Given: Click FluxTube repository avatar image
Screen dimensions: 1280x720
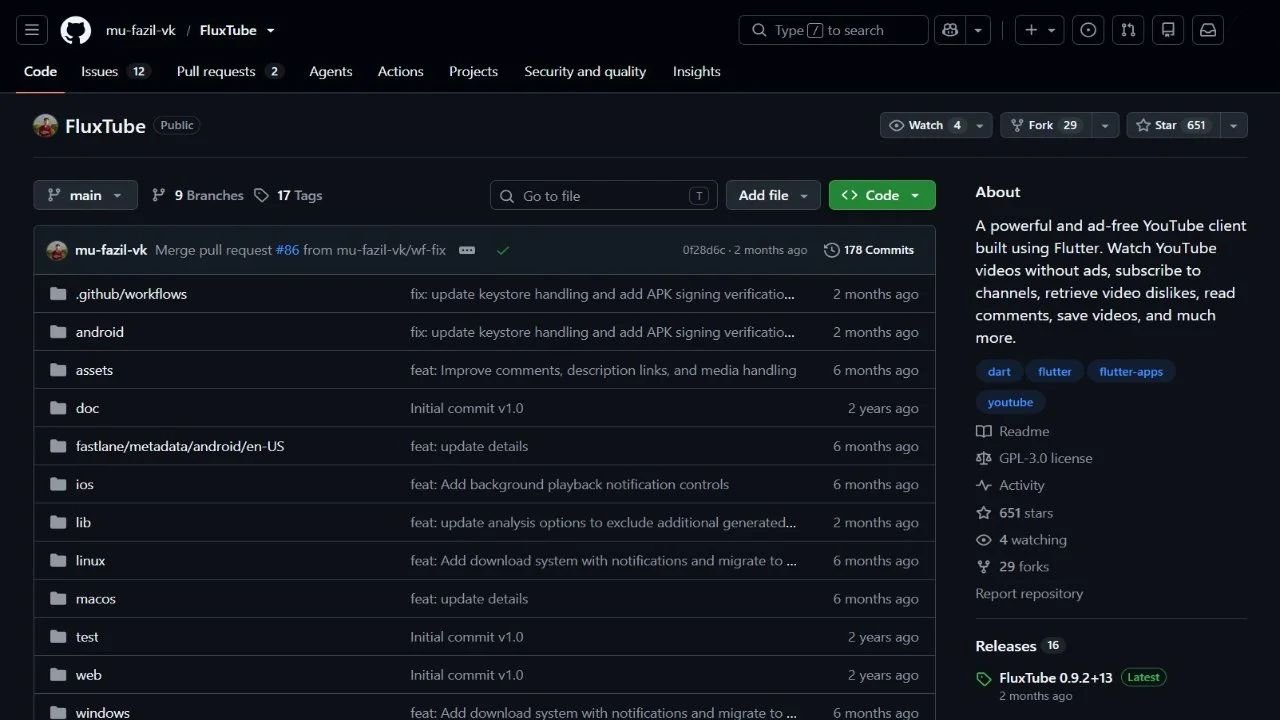Looking at the screenshot, I should pos(45,125).
